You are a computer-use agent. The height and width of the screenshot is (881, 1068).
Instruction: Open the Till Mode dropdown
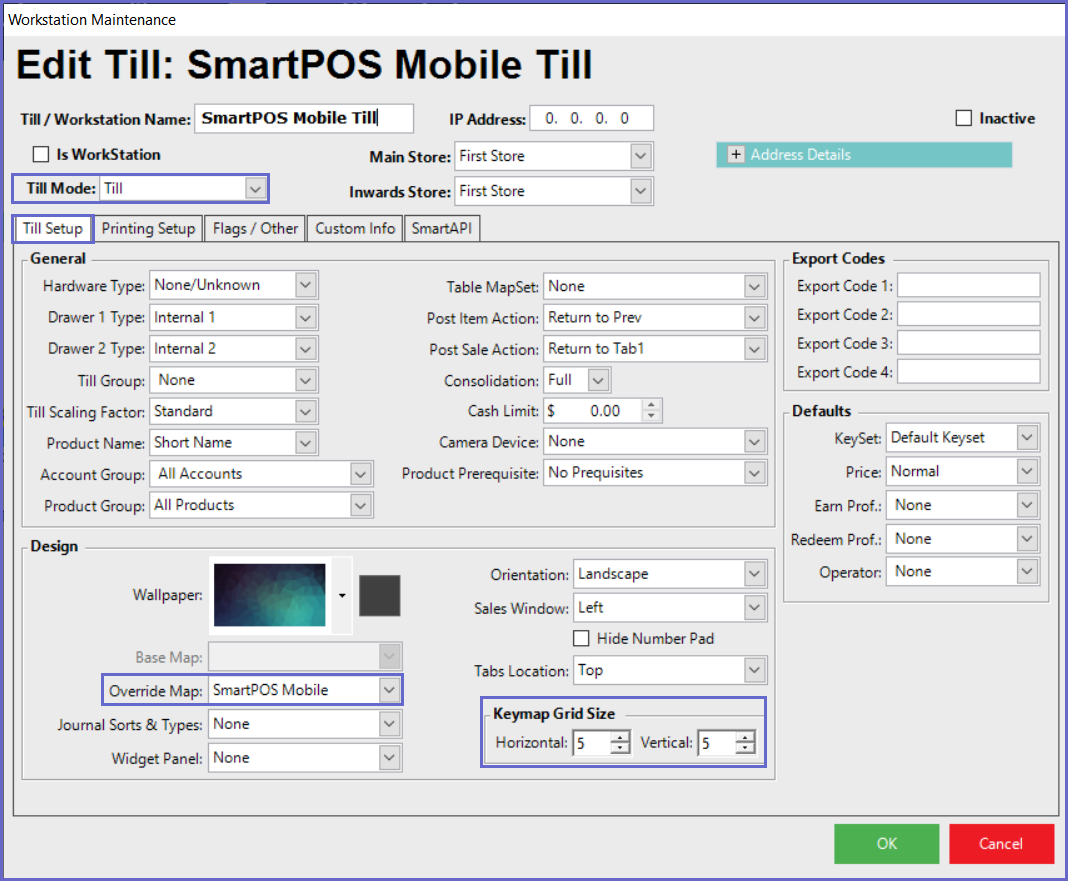255,189
